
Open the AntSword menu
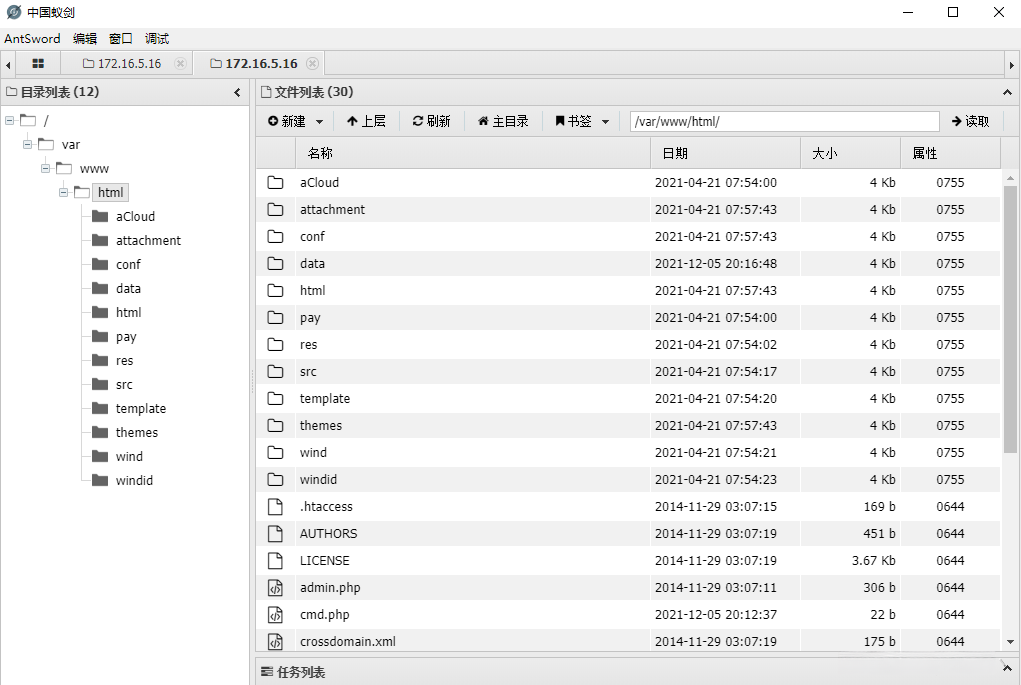pyautogui.click(x=32, y=38)
